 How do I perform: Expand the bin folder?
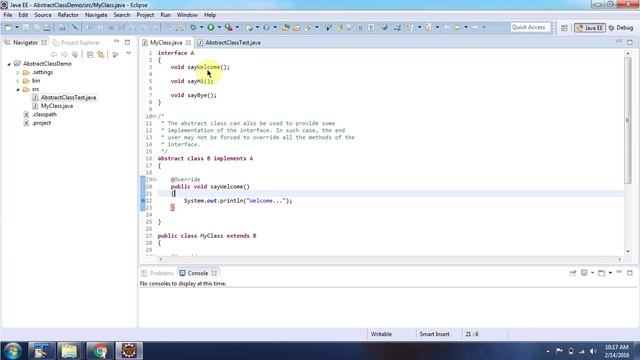click(x=18, y=81)
